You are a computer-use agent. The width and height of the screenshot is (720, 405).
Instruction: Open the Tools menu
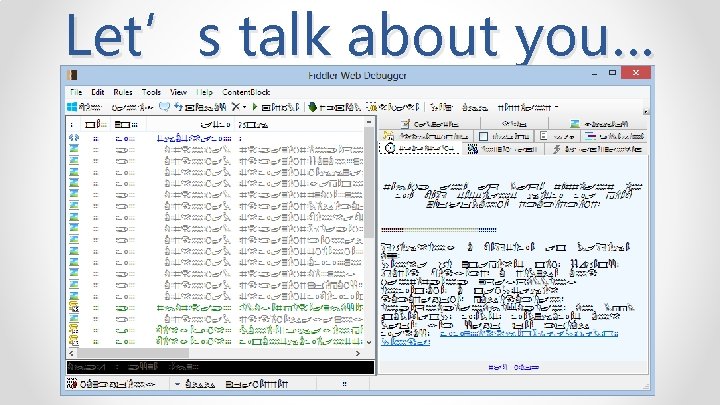(151, 92)
